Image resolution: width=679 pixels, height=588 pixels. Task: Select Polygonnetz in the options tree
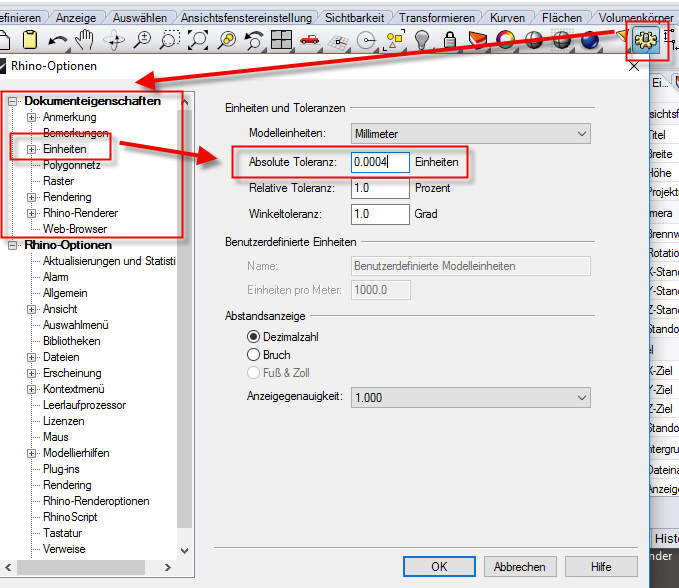point(72,165)
